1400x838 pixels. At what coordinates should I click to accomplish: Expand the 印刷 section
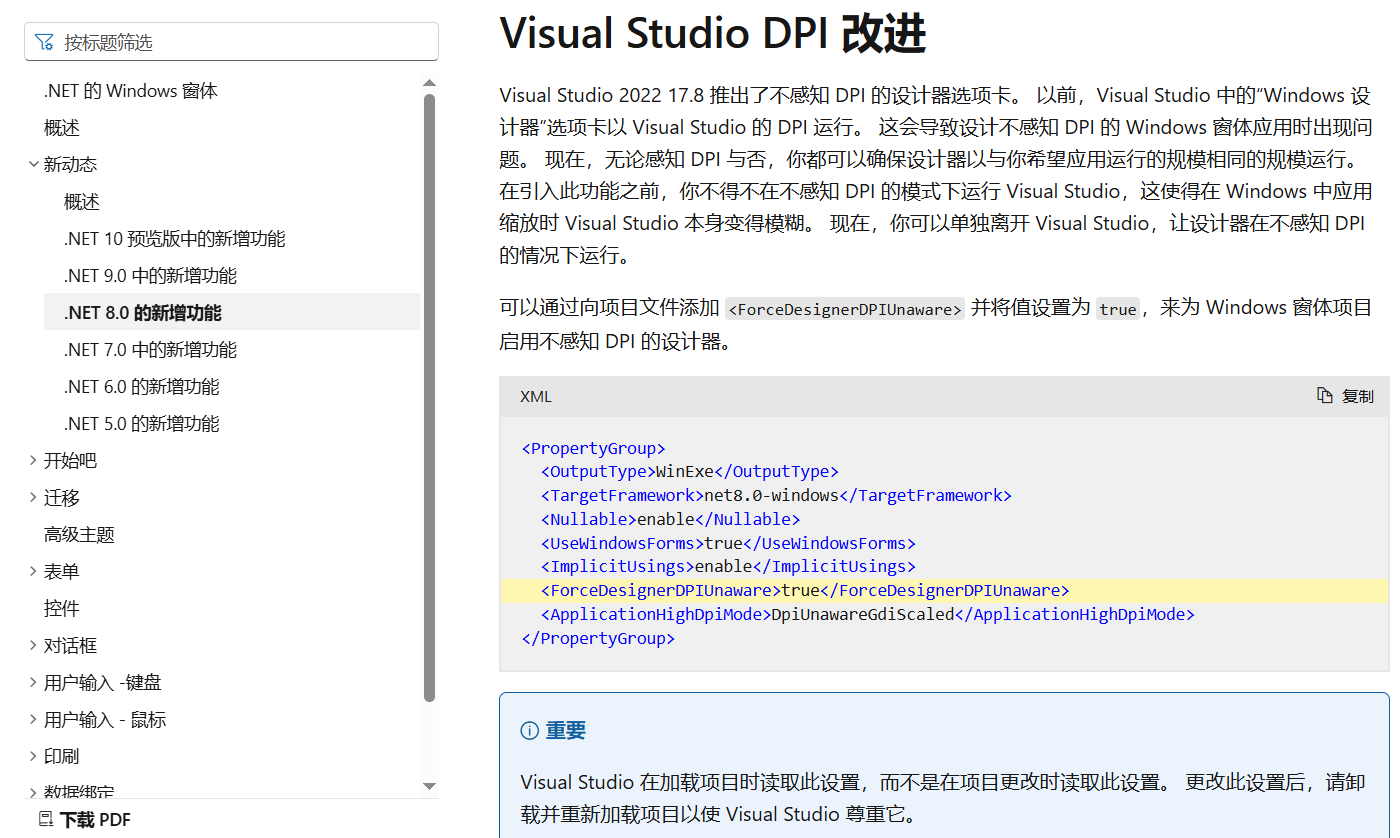coord(34,756)
